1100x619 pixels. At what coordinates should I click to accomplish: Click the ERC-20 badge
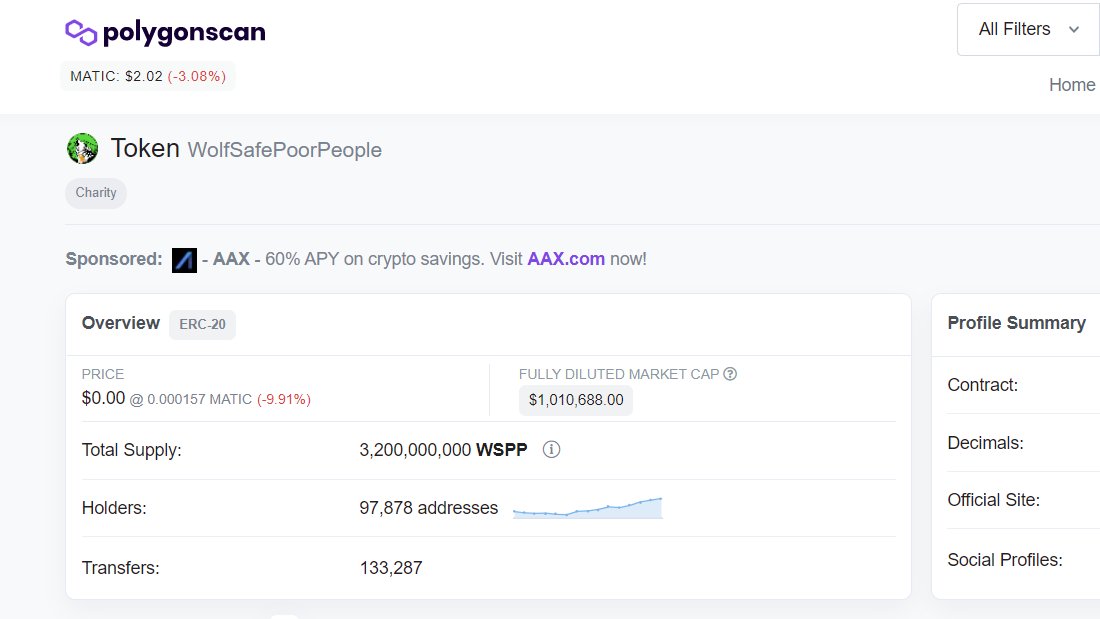point(203,324)
